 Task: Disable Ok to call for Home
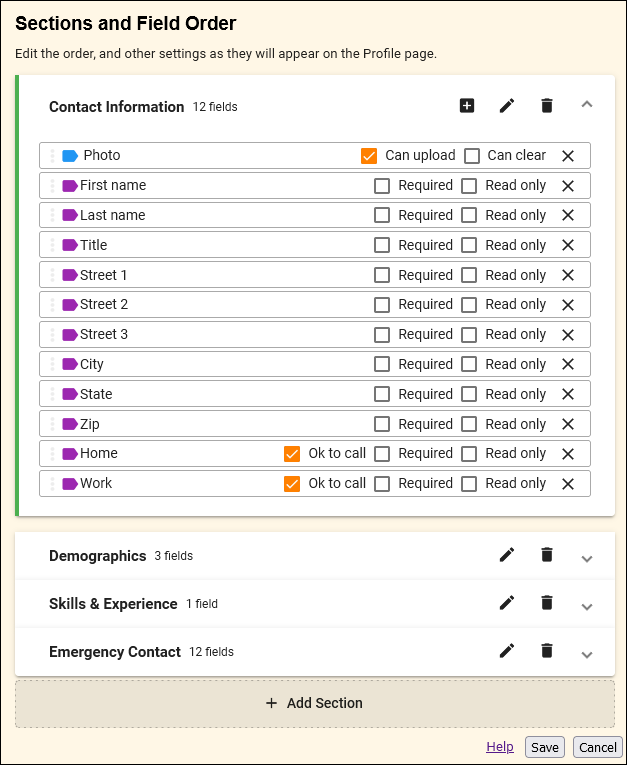click(x=292, y=454)
